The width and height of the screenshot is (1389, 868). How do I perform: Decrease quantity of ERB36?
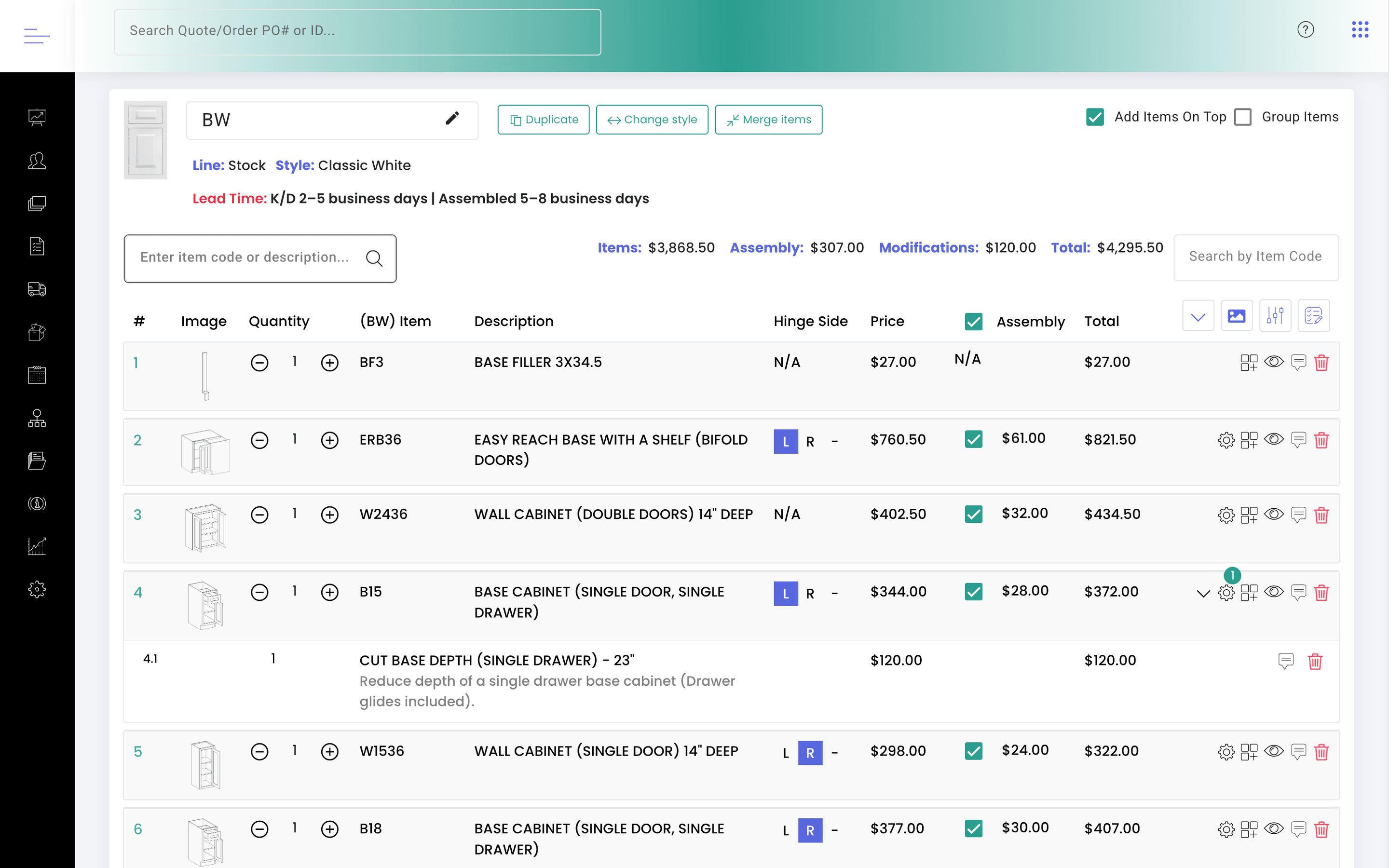click(x=259, y=440)
